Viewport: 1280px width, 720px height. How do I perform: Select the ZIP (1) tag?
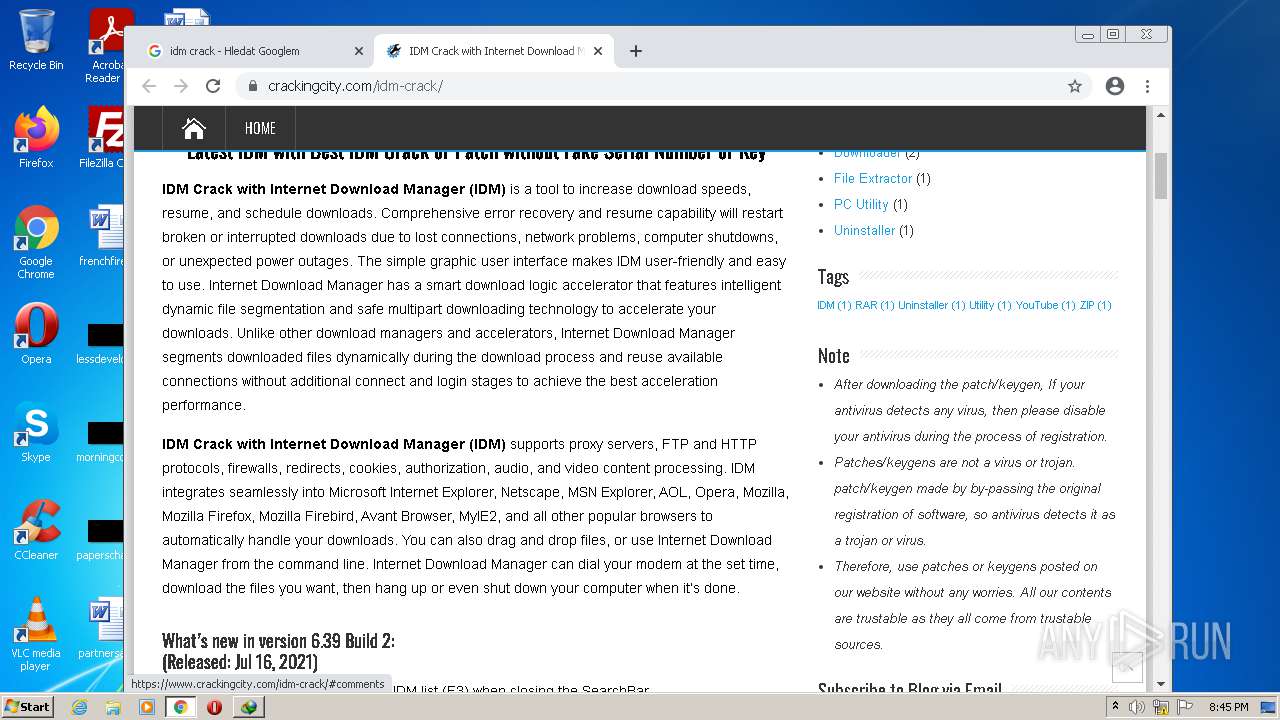[x=1095, y=305]
